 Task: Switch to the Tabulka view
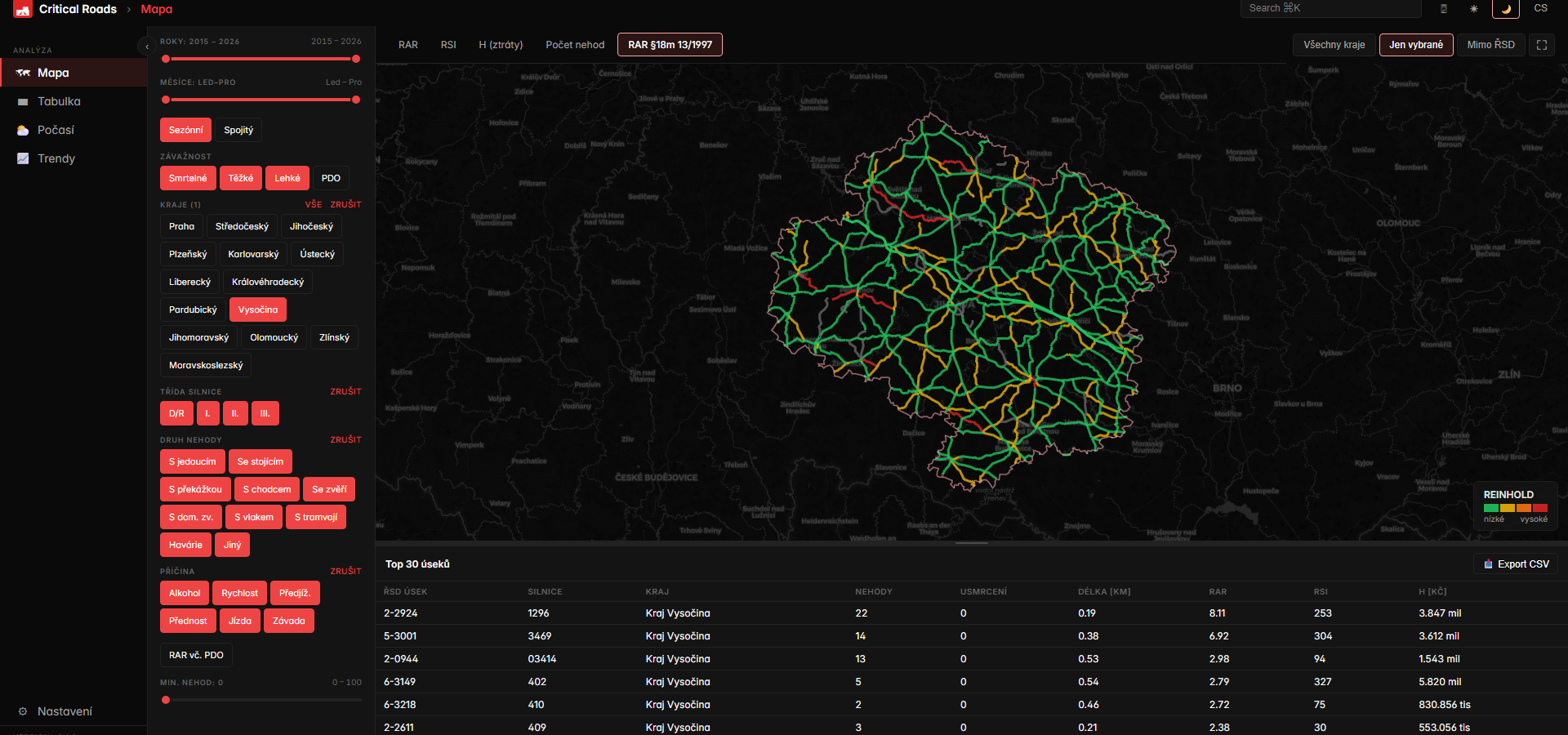(59, 101)
